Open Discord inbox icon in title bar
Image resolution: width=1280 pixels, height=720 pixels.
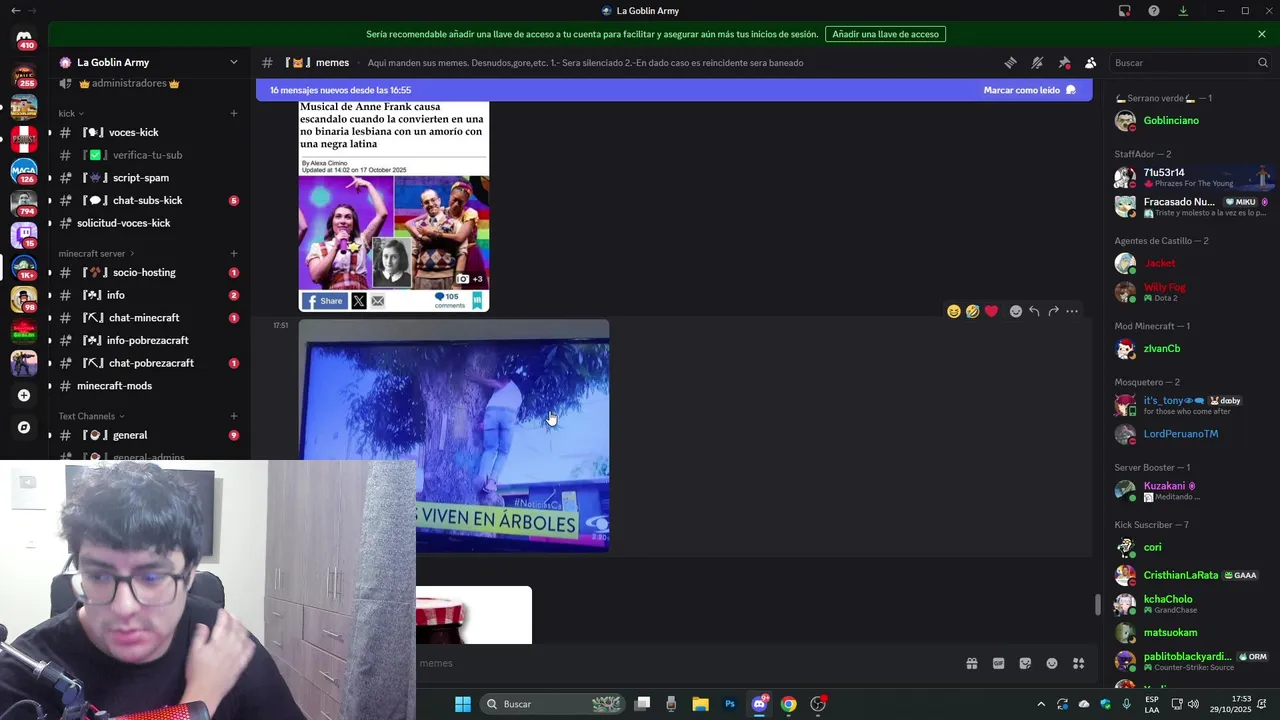tap(1125, 11)
